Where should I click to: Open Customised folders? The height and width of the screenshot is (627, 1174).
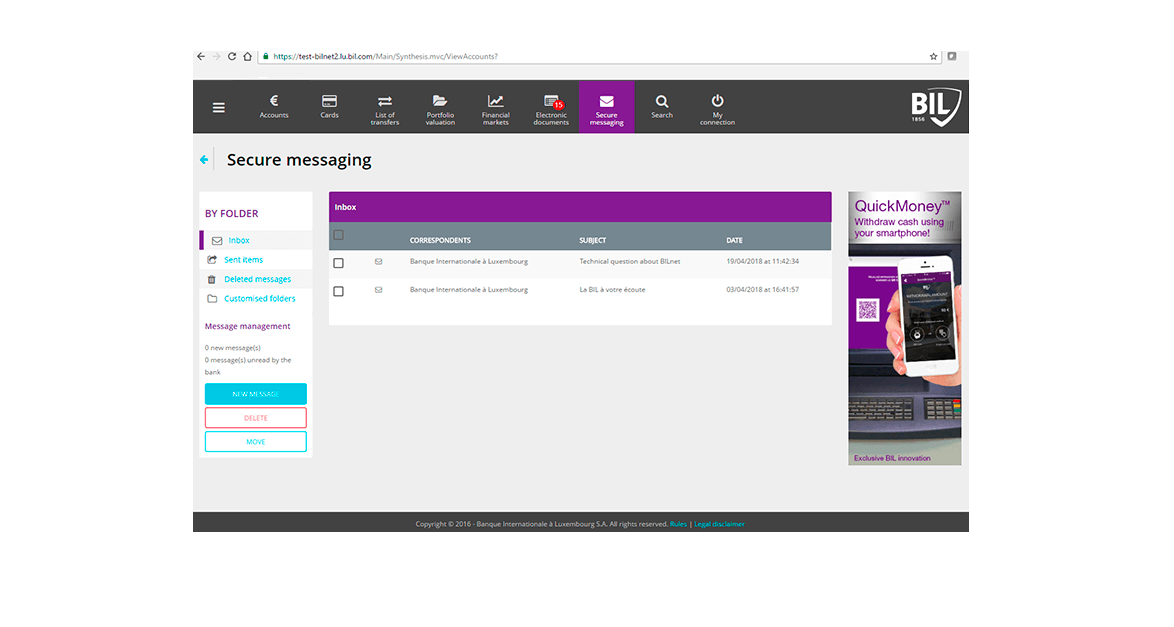[260, 299]
